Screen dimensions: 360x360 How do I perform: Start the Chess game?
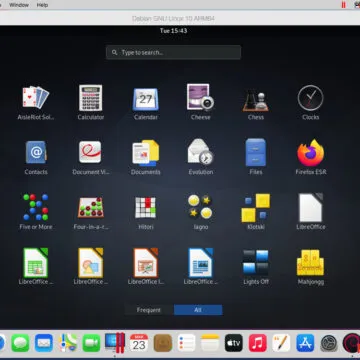tap(256, 100)
